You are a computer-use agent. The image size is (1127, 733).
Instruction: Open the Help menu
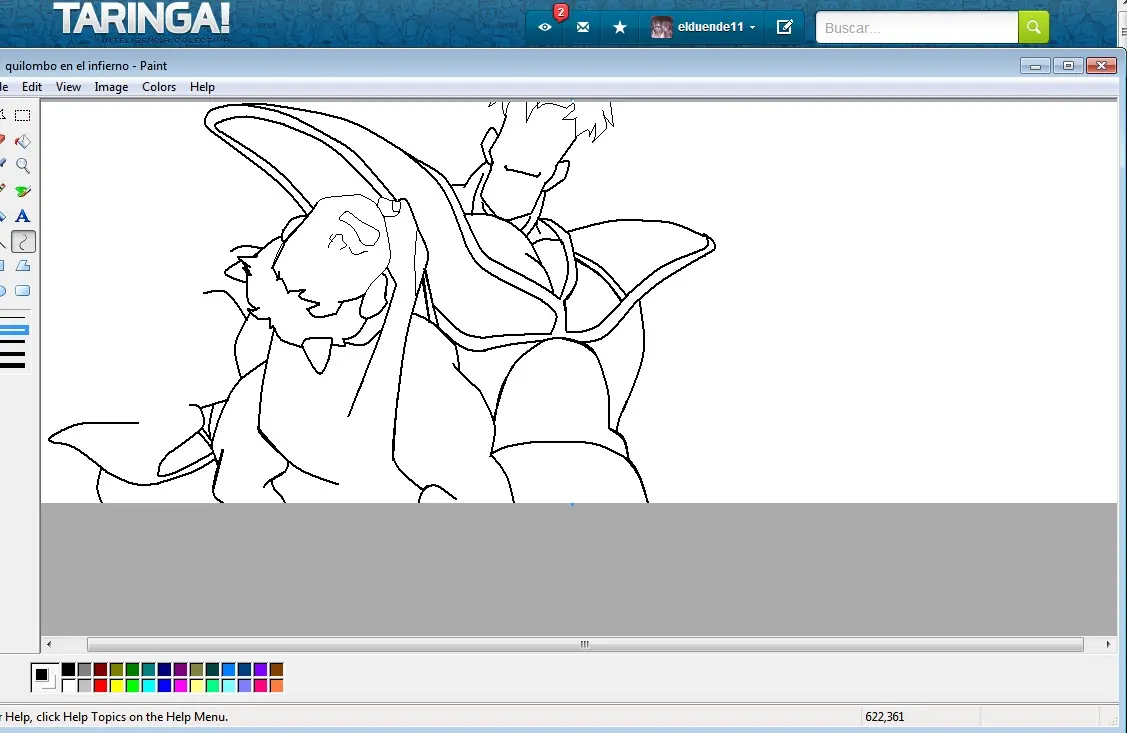pyautogui.click(x=202, y=87)
